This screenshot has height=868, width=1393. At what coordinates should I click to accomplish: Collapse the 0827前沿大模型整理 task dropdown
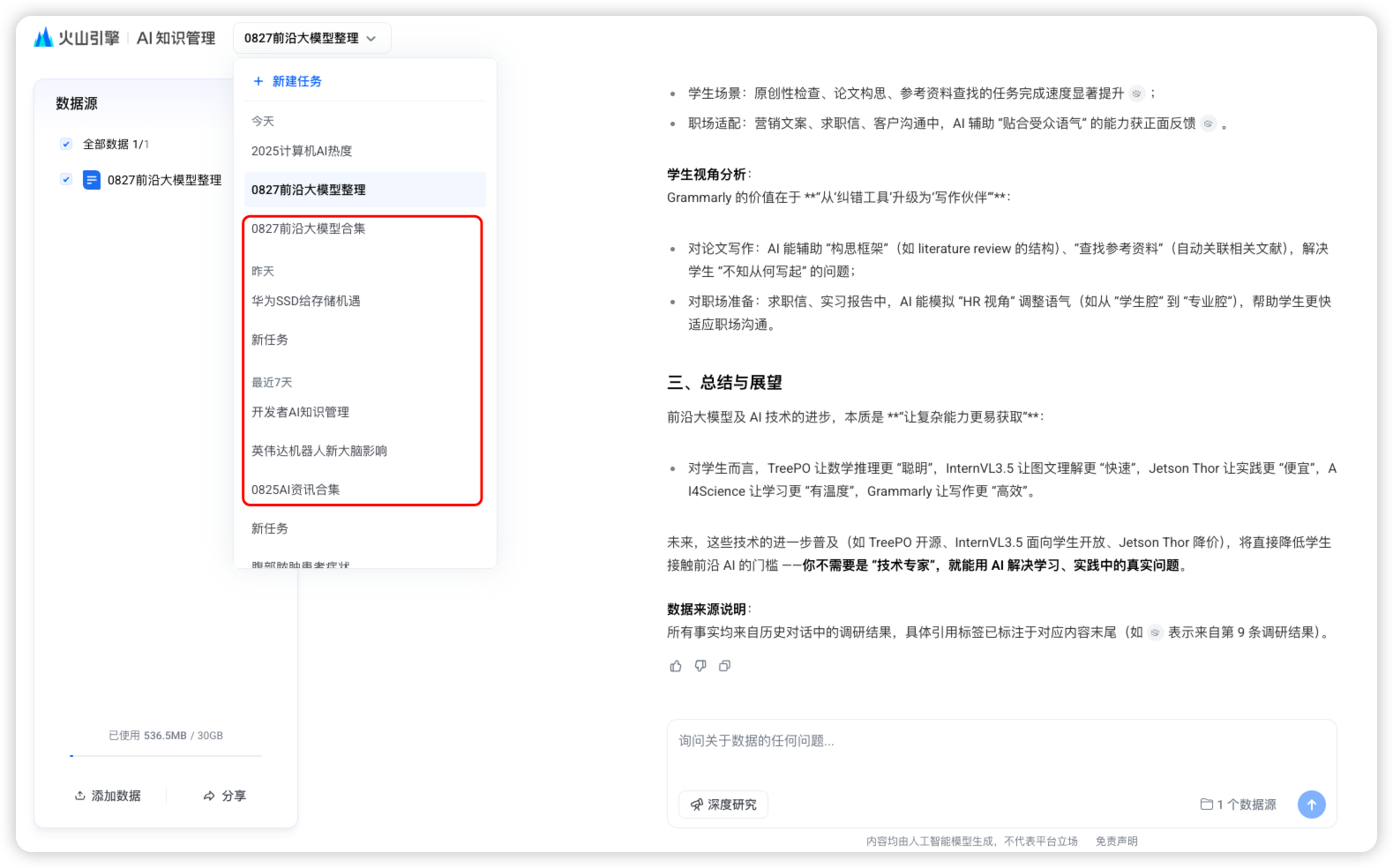311,38
